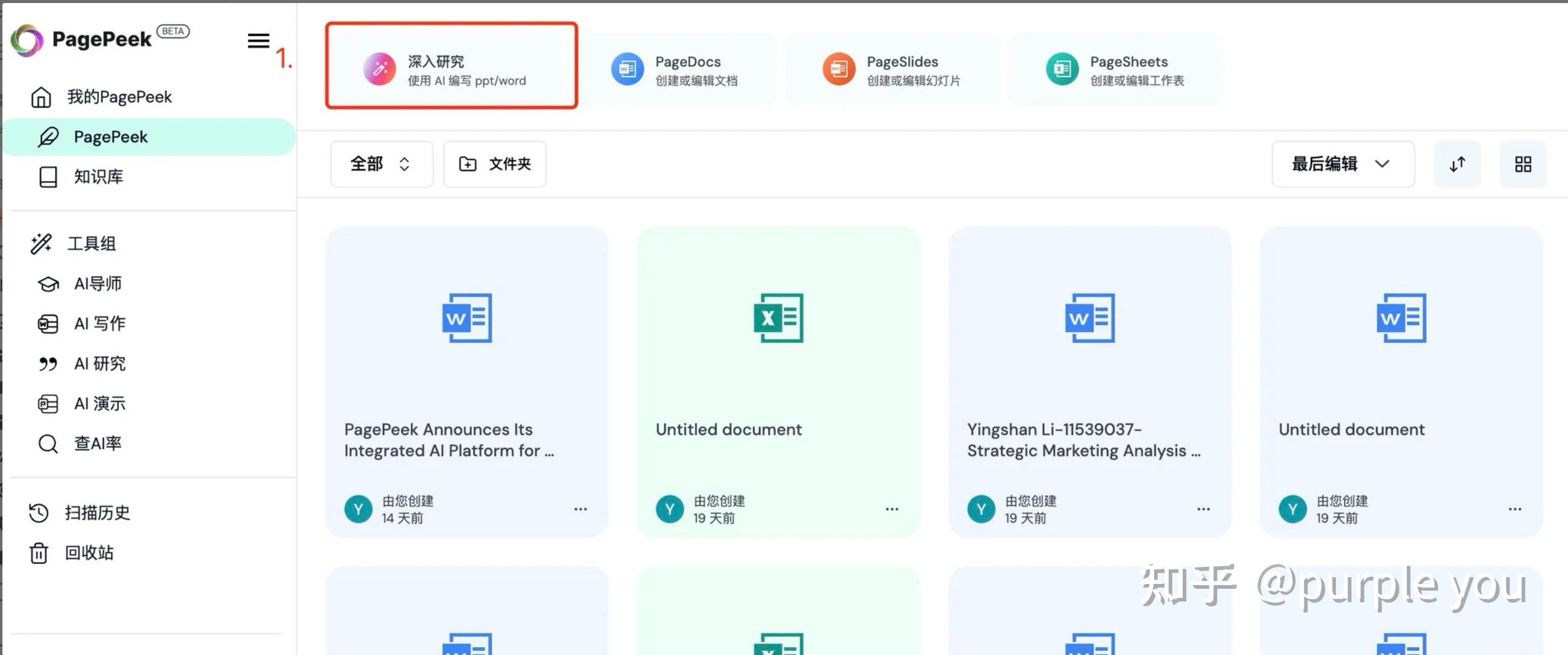1568x655 pixels.
Task: Select AI研究 from the sidebar
Action: tap(99, 363)
